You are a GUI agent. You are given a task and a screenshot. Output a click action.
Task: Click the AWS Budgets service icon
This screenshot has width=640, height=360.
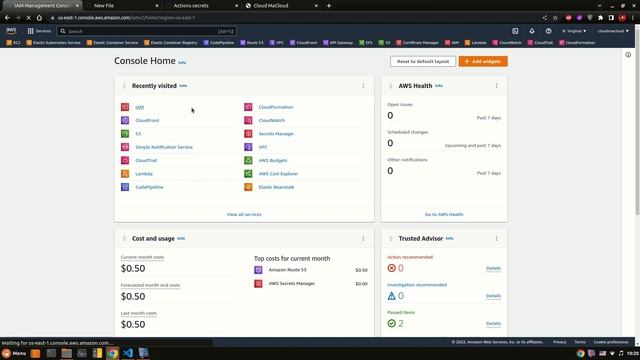click(x=248, y=160)
